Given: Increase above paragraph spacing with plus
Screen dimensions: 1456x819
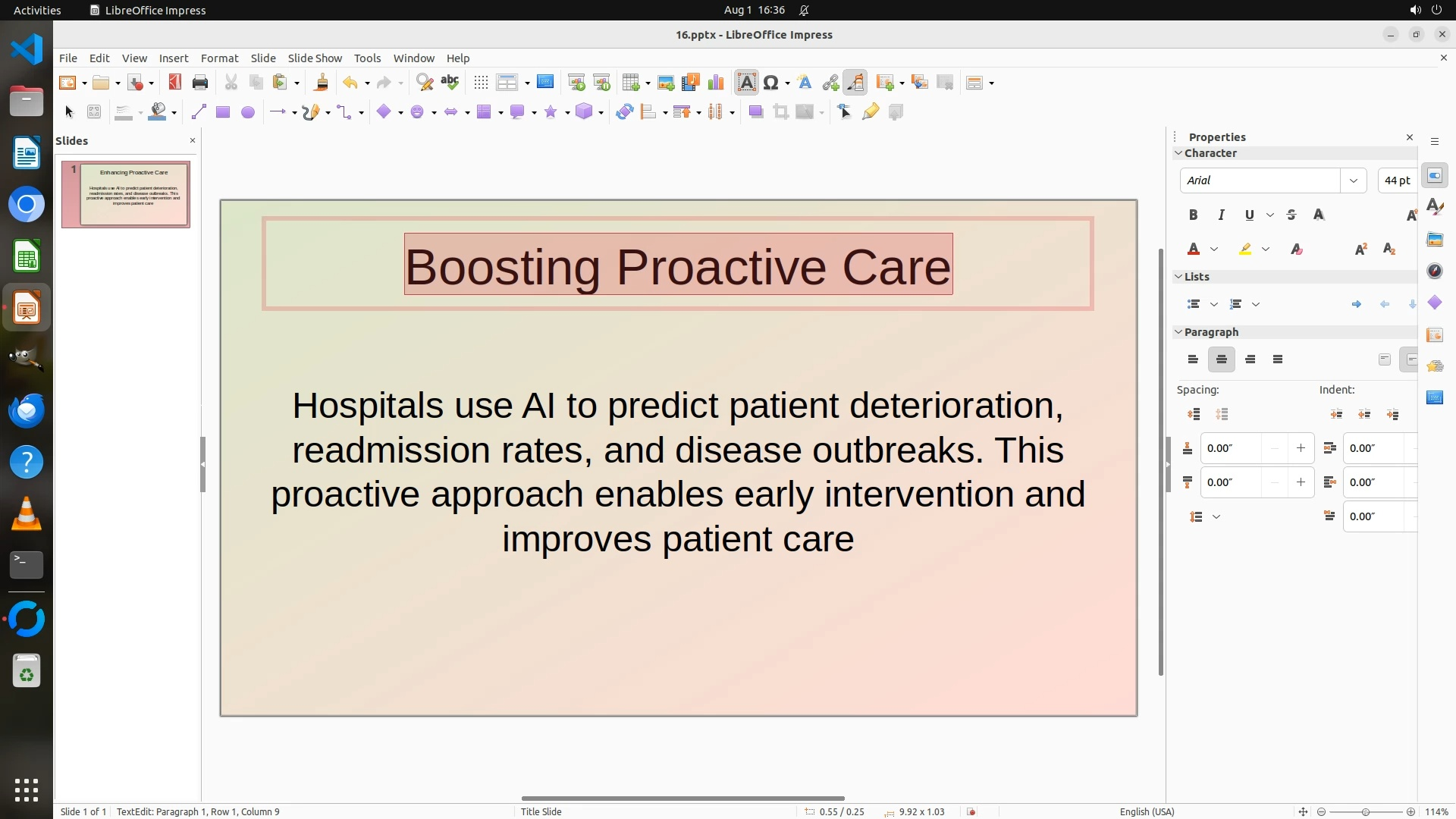Looking at the screenshot, I should pos(1301,448).
